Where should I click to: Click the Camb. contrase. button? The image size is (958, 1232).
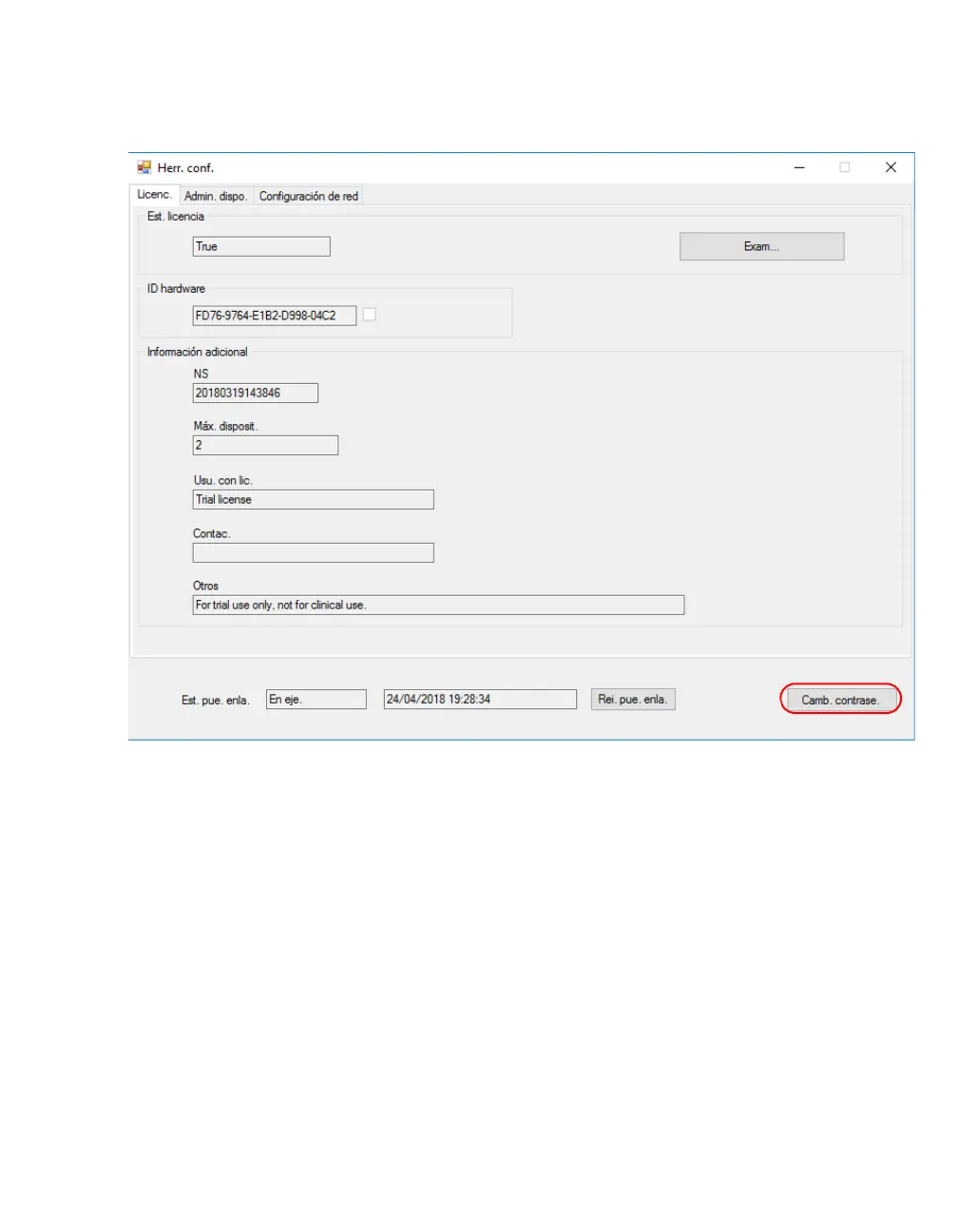840,700
